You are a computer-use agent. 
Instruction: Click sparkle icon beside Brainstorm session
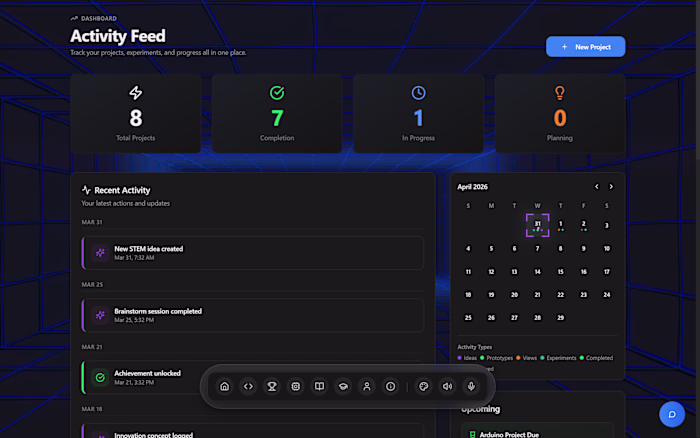coord(100,315)
